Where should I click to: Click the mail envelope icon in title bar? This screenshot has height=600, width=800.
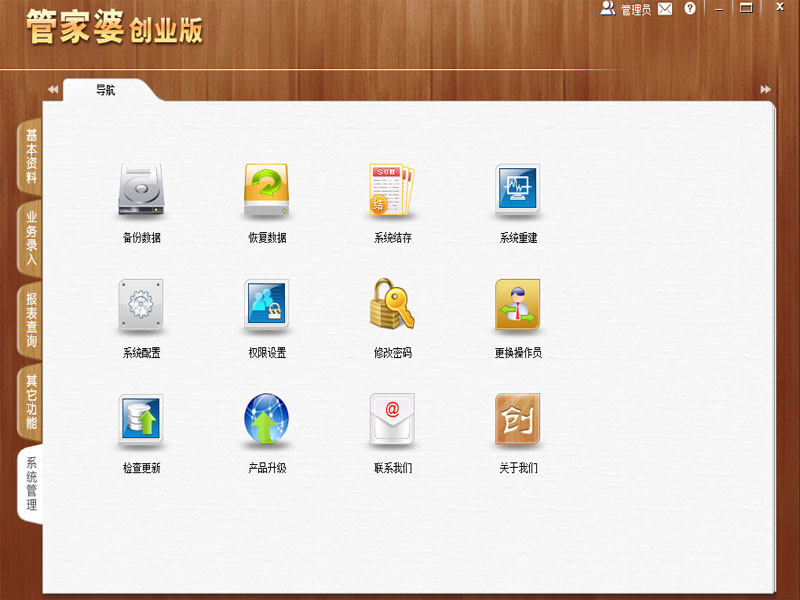click(665, 9)
